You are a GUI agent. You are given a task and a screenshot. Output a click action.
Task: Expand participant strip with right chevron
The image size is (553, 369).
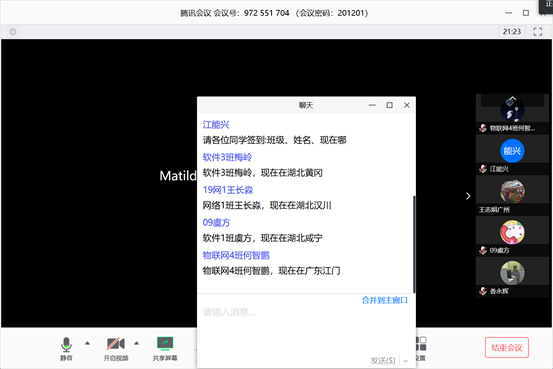click(468, 196)
